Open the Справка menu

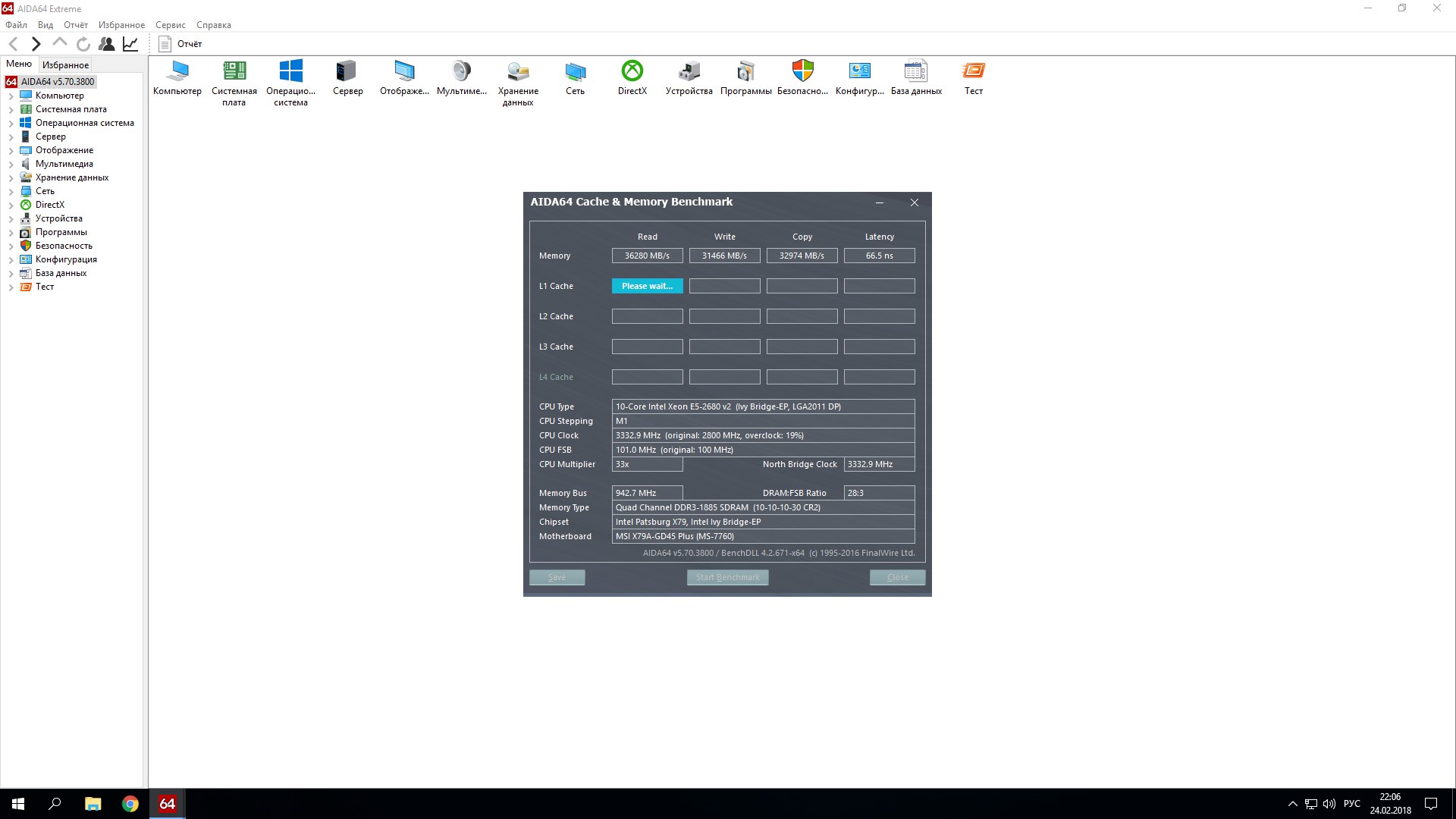click(213, 25)
